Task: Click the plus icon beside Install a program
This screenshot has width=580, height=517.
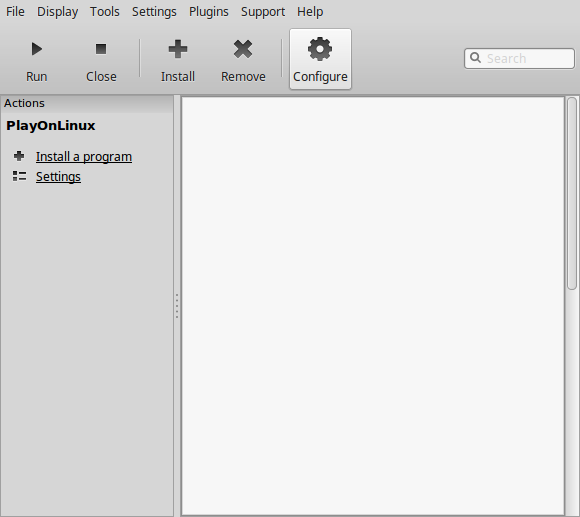Action: point(19,156)
